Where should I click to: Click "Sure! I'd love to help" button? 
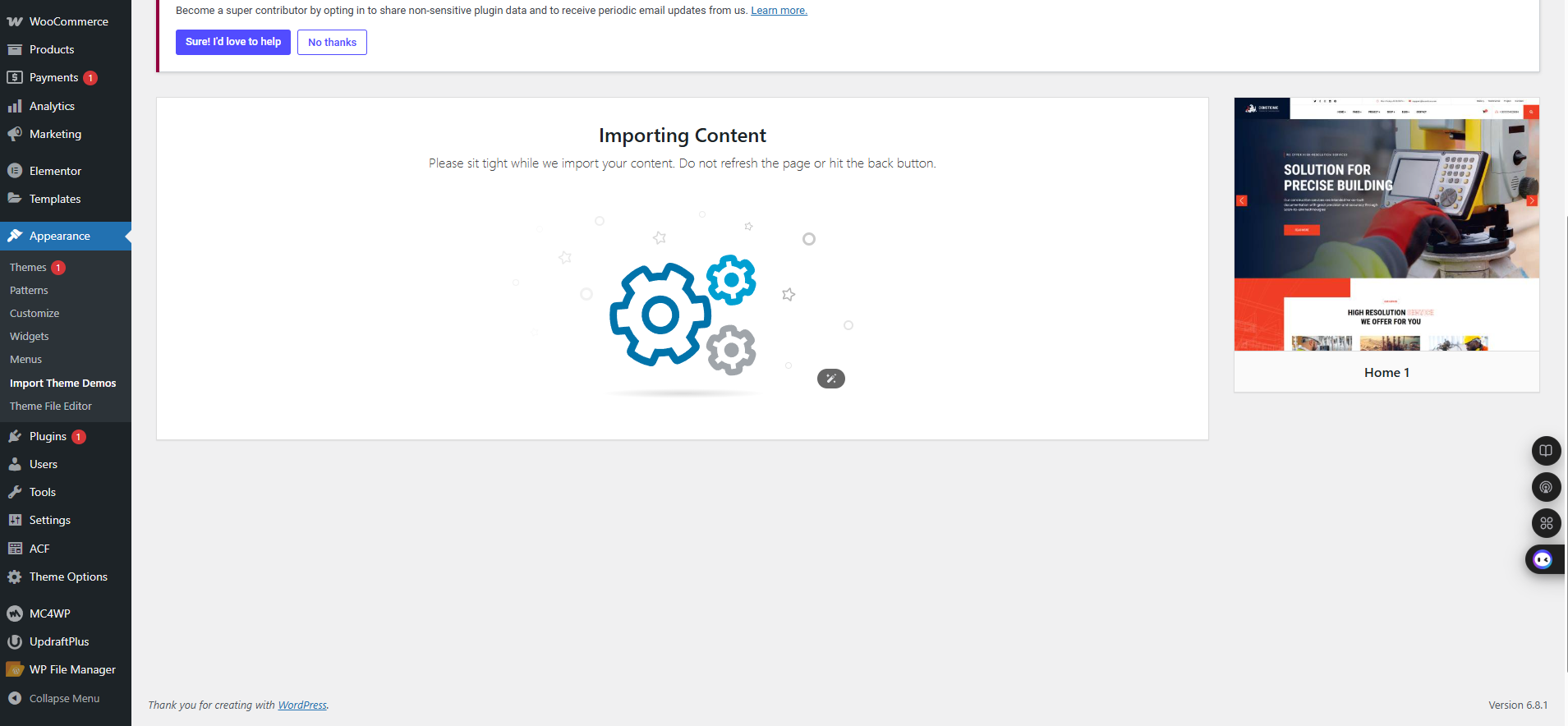point(233,42)
